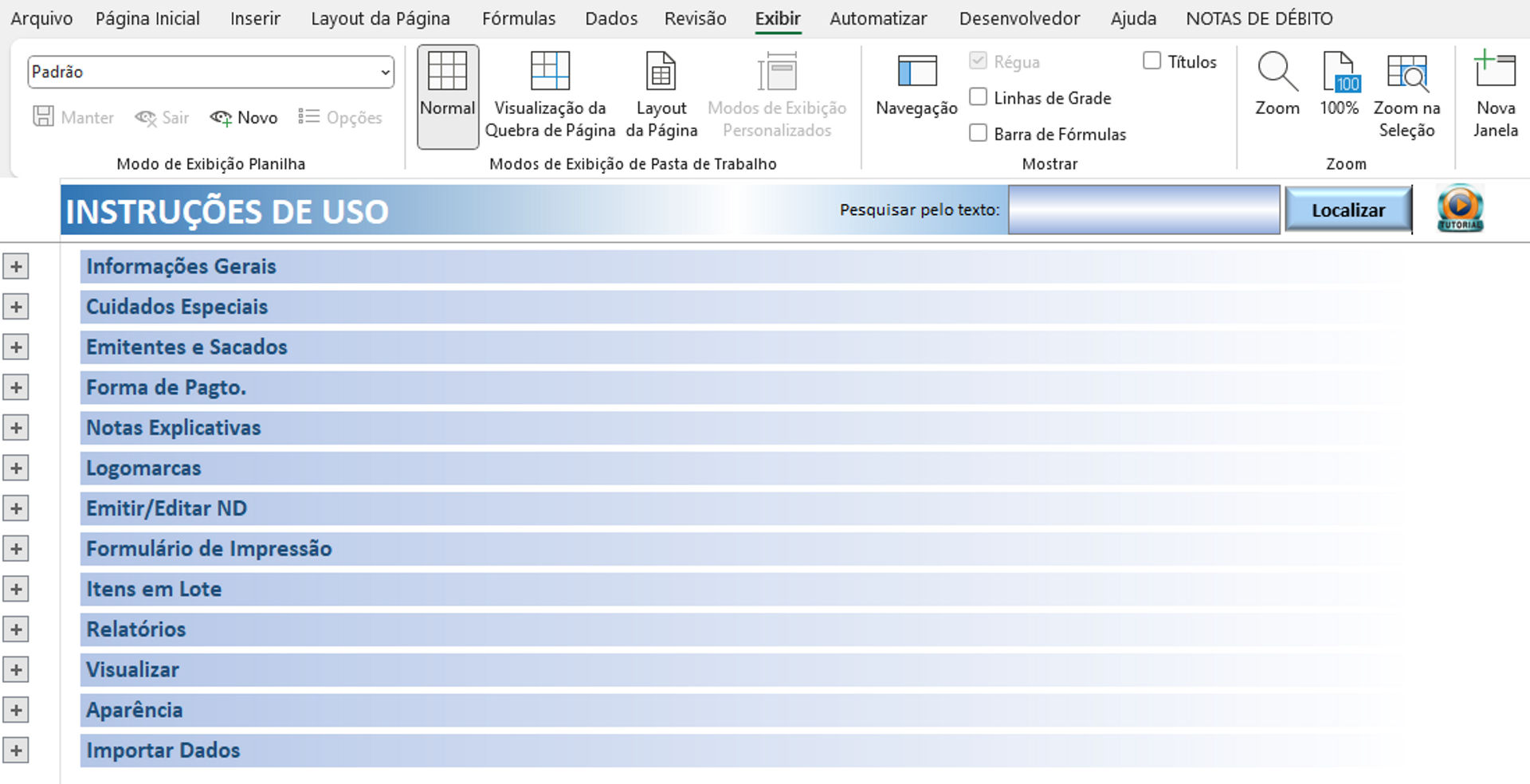
Task: Expand the Cuidados Especiais group
Action: pyautogui.click(x=16, y=307)
